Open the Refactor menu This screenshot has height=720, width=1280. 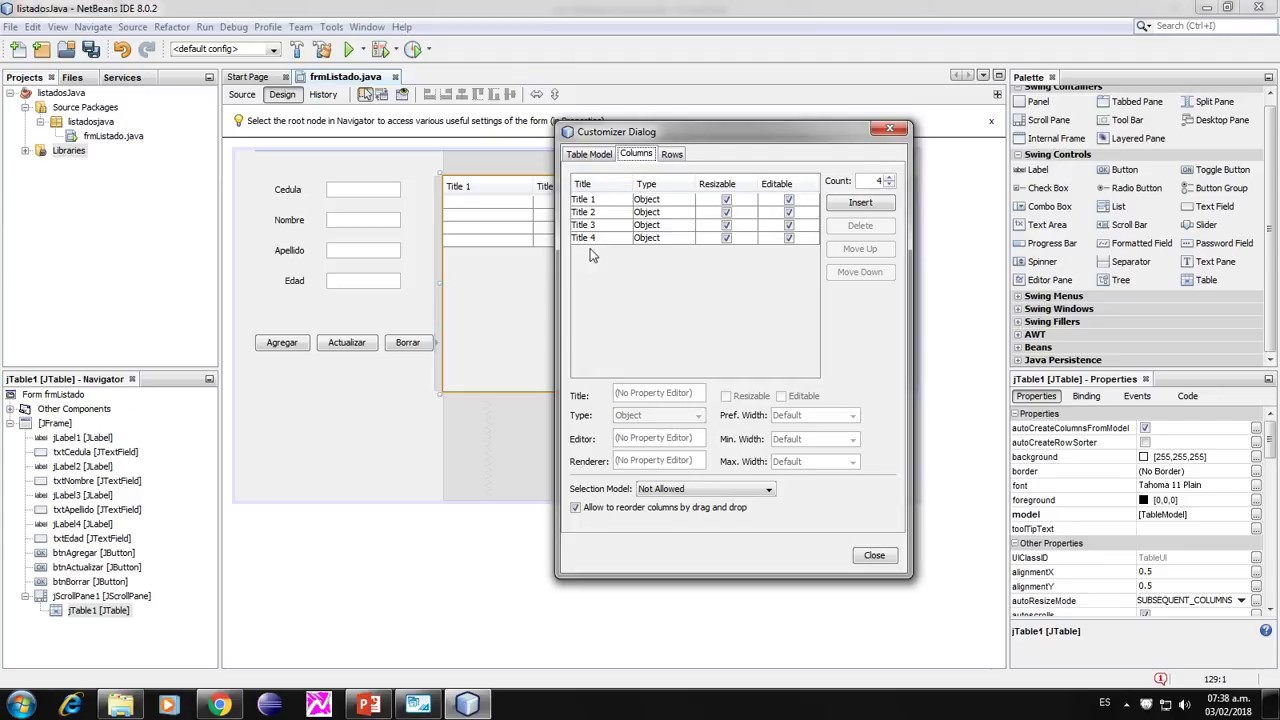click(171, 27)
